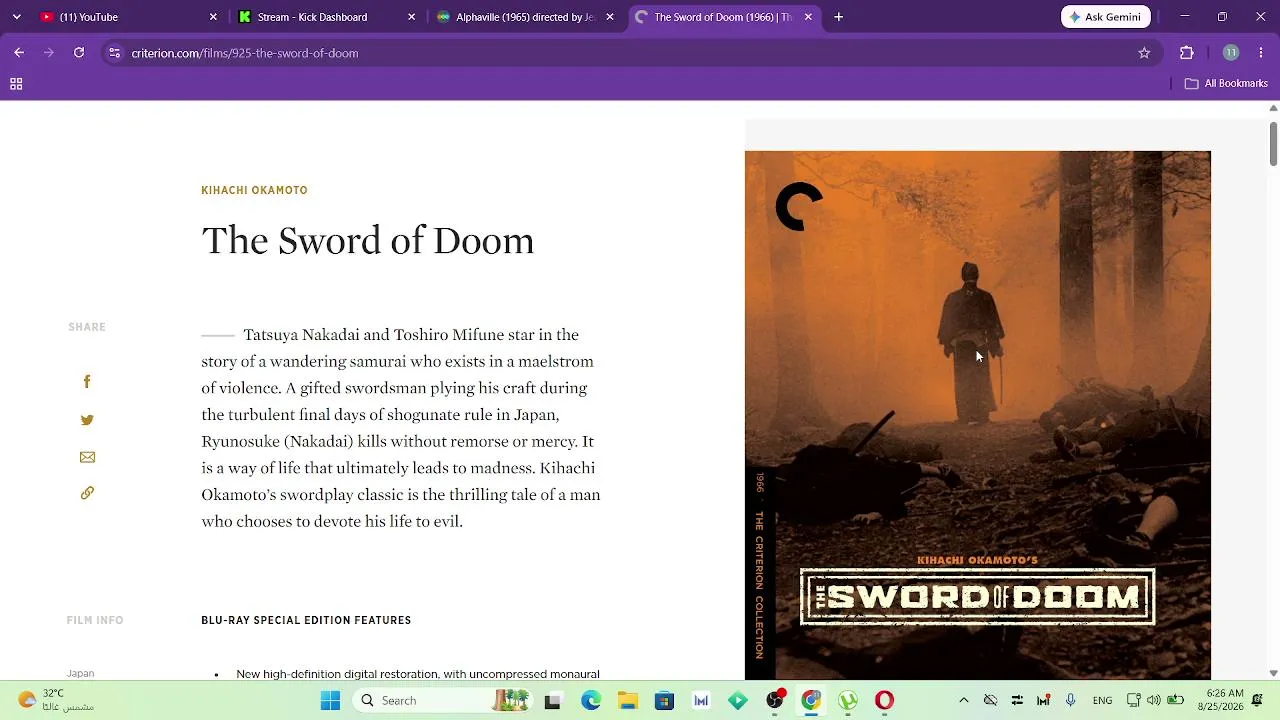Screen dimensions: 1280x720
Task: Open Opera browser from the taskbar
Action: pos(884,700)
